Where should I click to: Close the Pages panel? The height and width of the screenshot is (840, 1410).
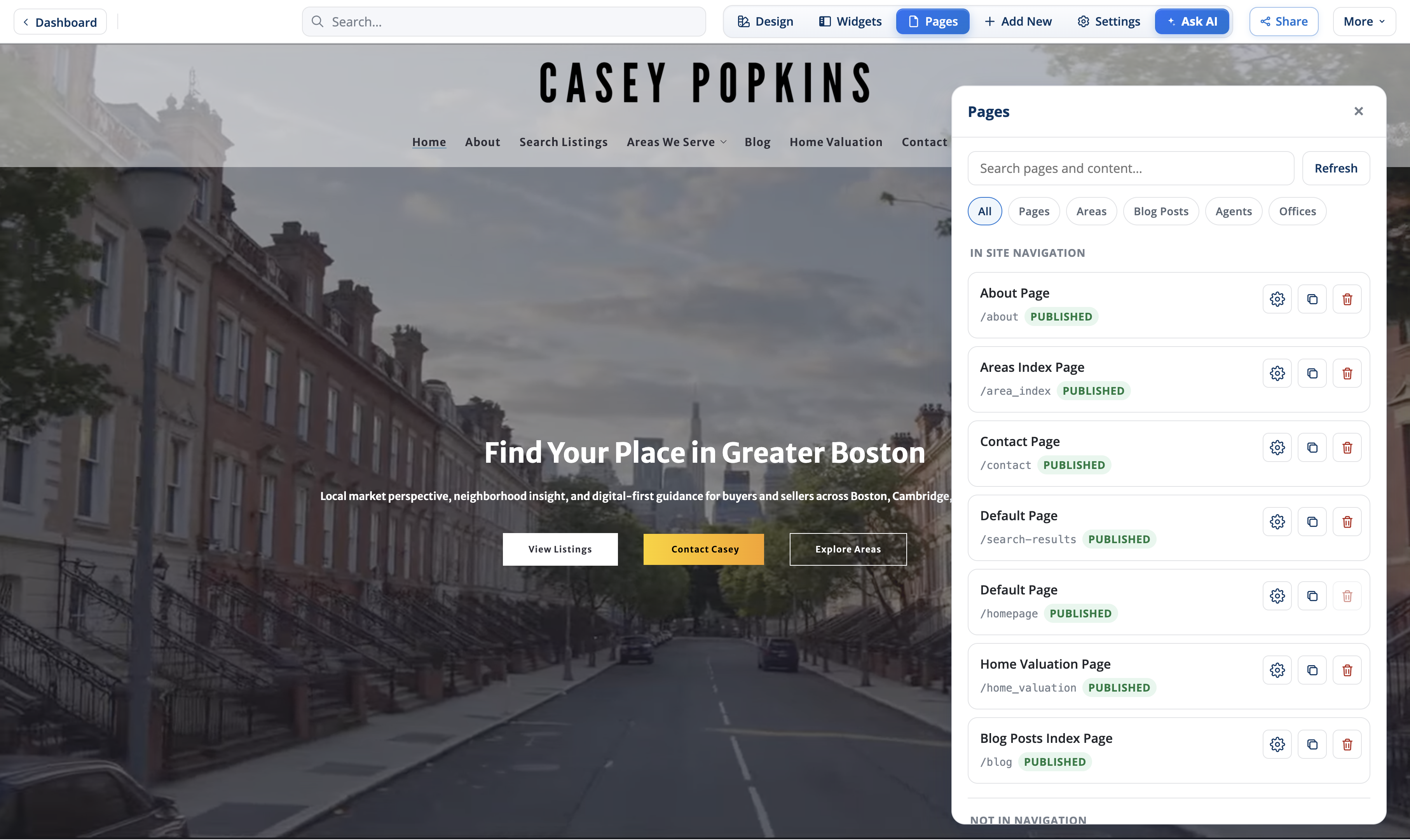click(1358, 111)
